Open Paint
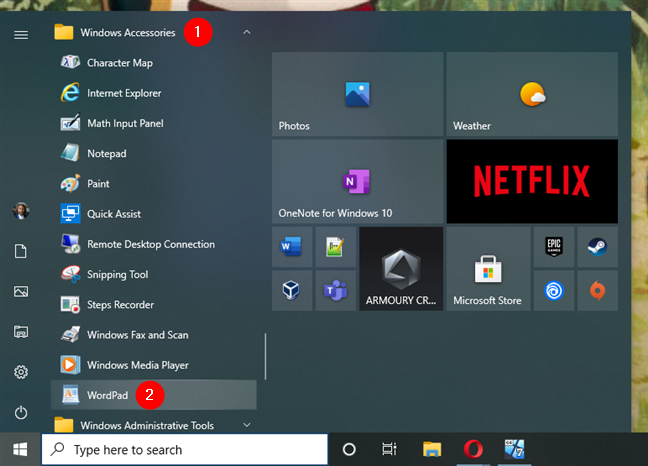This screenshot has width=648, height=466. 153,183
